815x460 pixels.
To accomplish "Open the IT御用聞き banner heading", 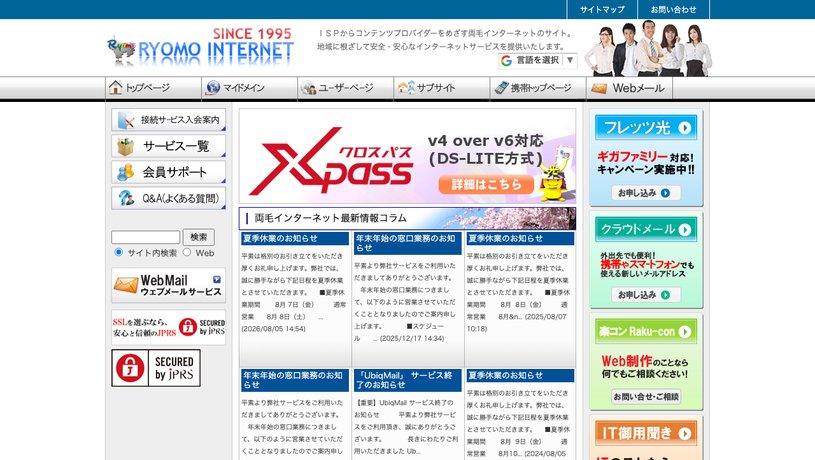I will (646, 433).
